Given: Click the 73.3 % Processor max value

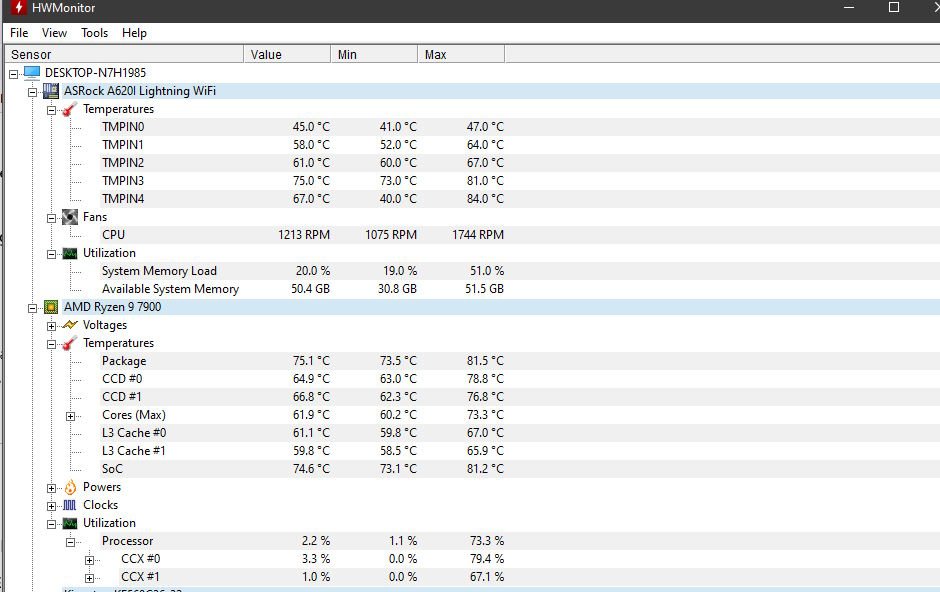Looking at the screenshot, I should point(487,540).
